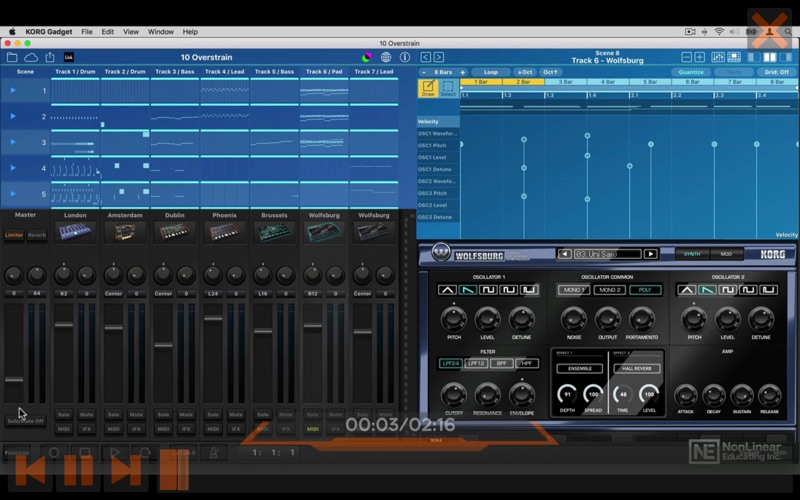
Task: Select sawtooth waveform for Oscillator 2
Action: click(x=707, y=290)
